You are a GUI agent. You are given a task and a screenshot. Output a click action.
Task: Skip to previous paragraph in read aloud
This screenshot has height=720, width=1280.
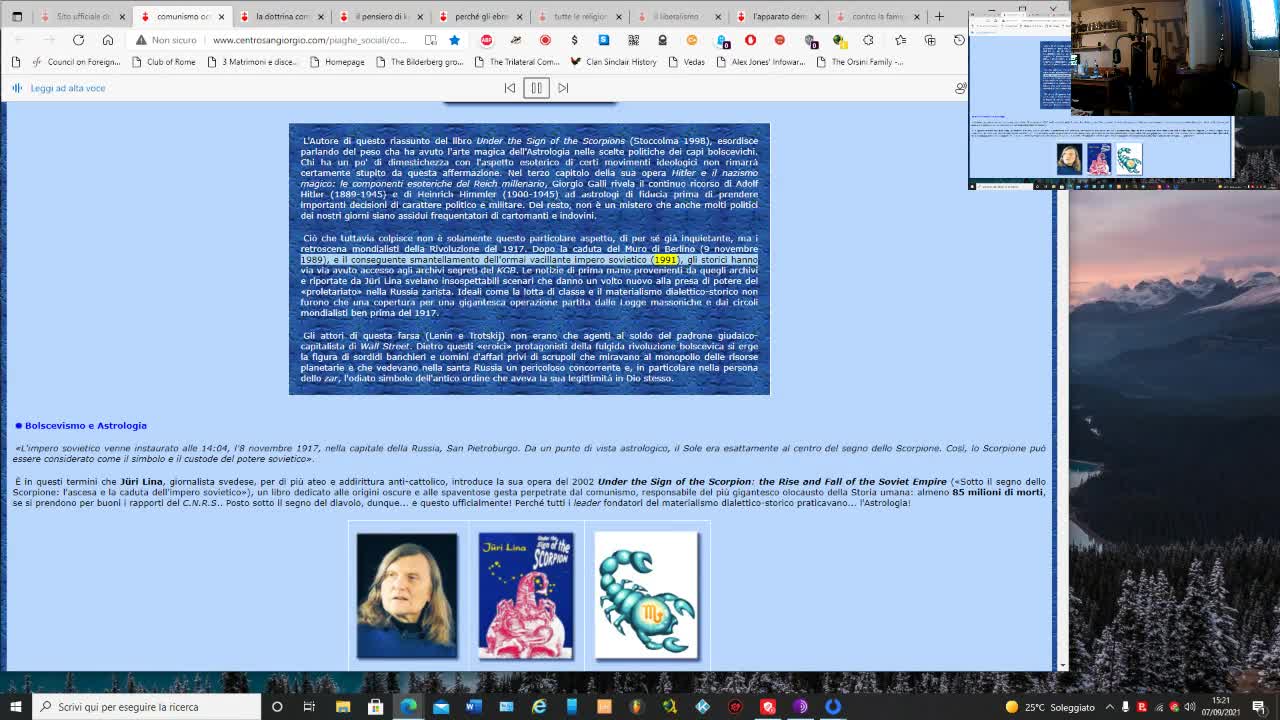coord(510,88)
